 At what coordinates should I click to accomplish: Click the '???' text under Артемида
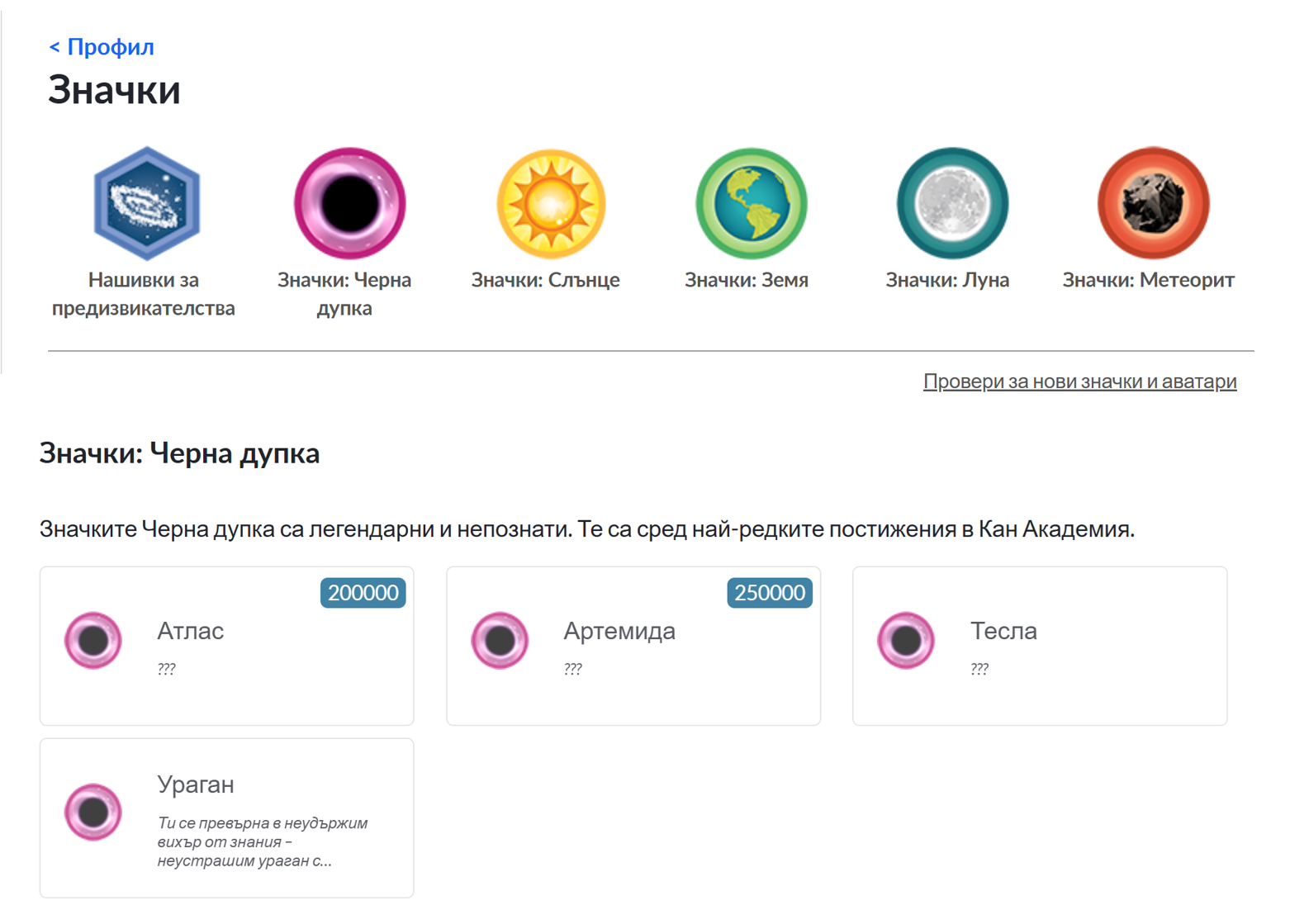point(572,669)
